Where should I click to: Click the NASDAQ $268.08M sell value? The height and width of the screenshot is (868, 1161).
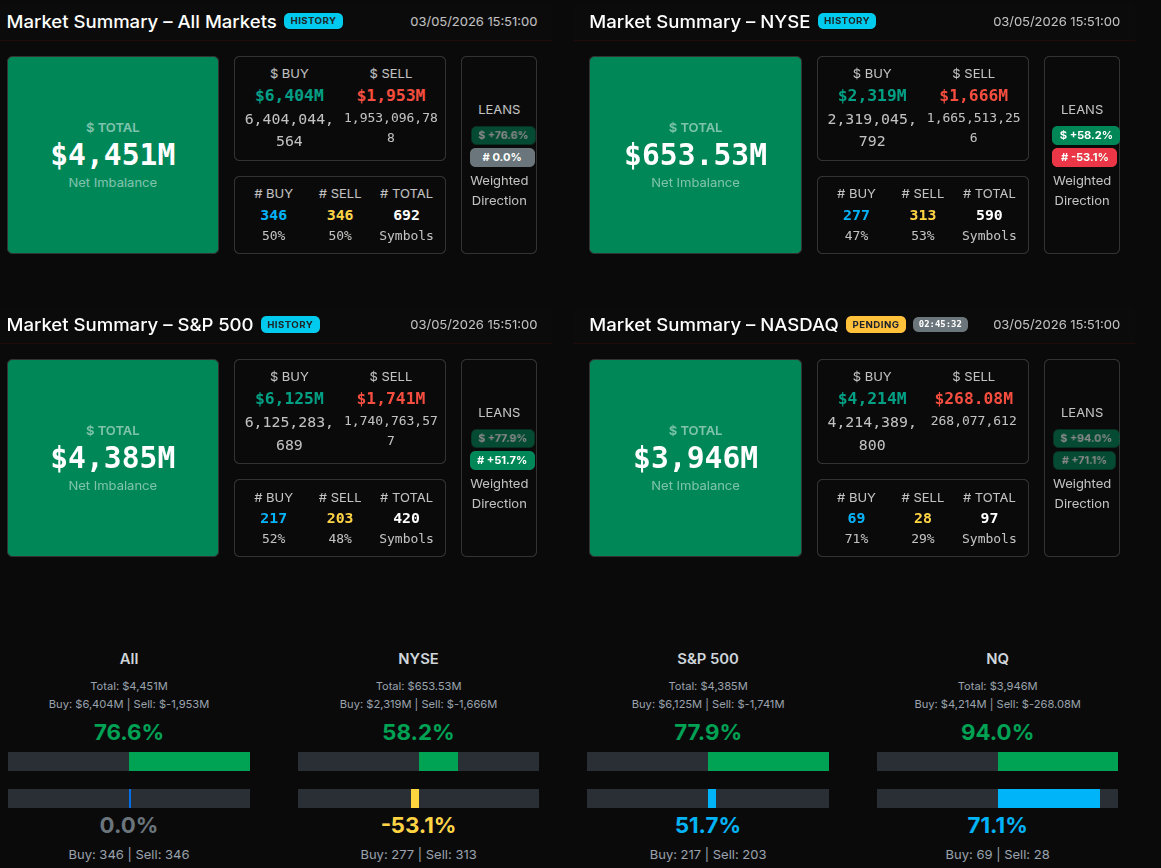pyautogui.click(x=973, y=399)
